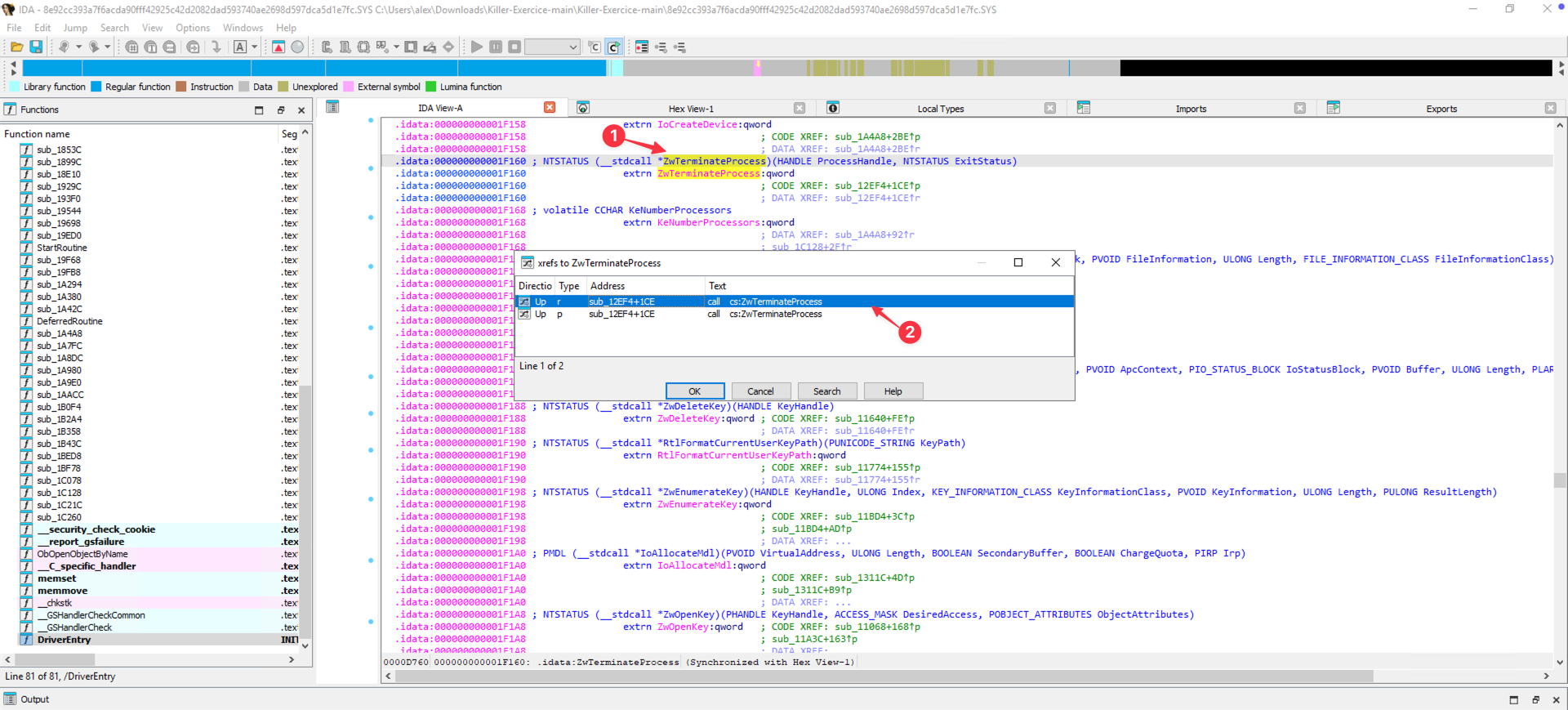Screen dimensions: 1568x710
Task: Select StartRoutine in the Functions list
Action: coord(61,248)
